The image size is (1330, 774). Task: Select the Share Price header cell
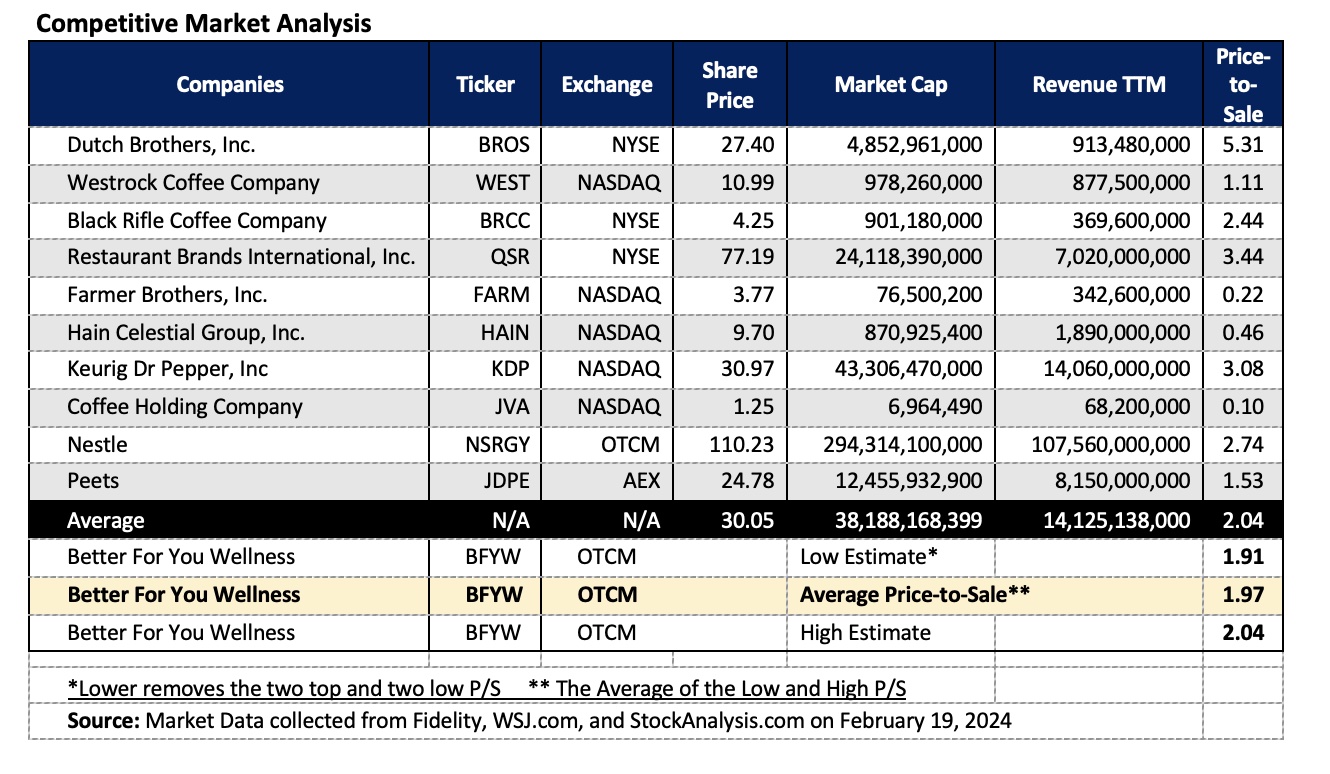(729, 84)
